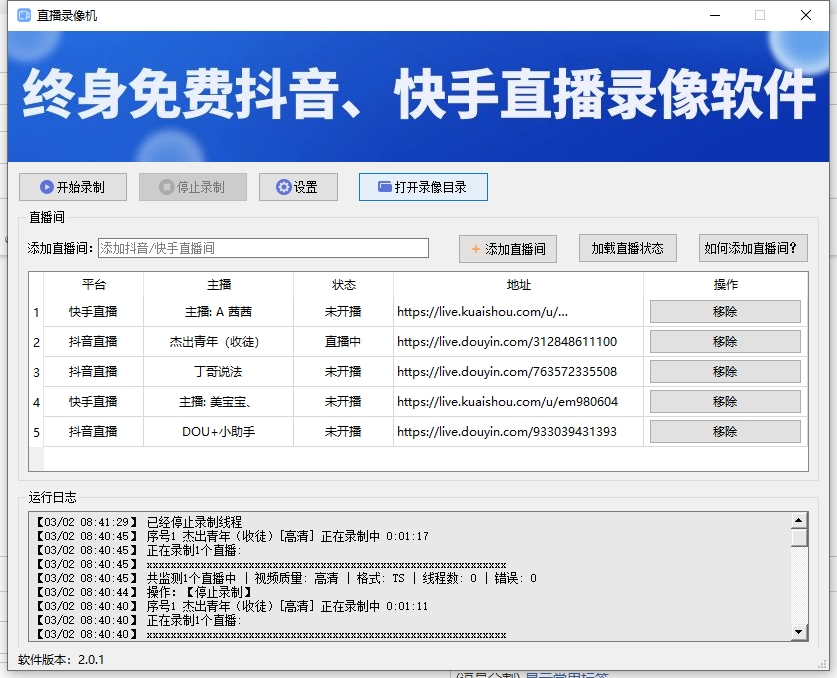This screenshot has width=837, height=678.
Task: Click the greyed-out Stop Recording (停止录制) icon
Action: pyautogui.click(x=166, y=187)
